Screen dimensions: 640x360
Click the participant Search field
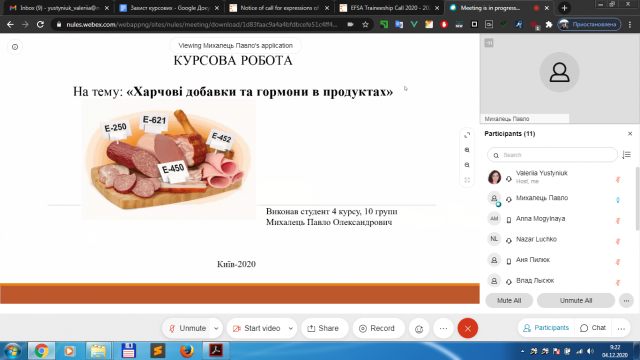[552, 155]
